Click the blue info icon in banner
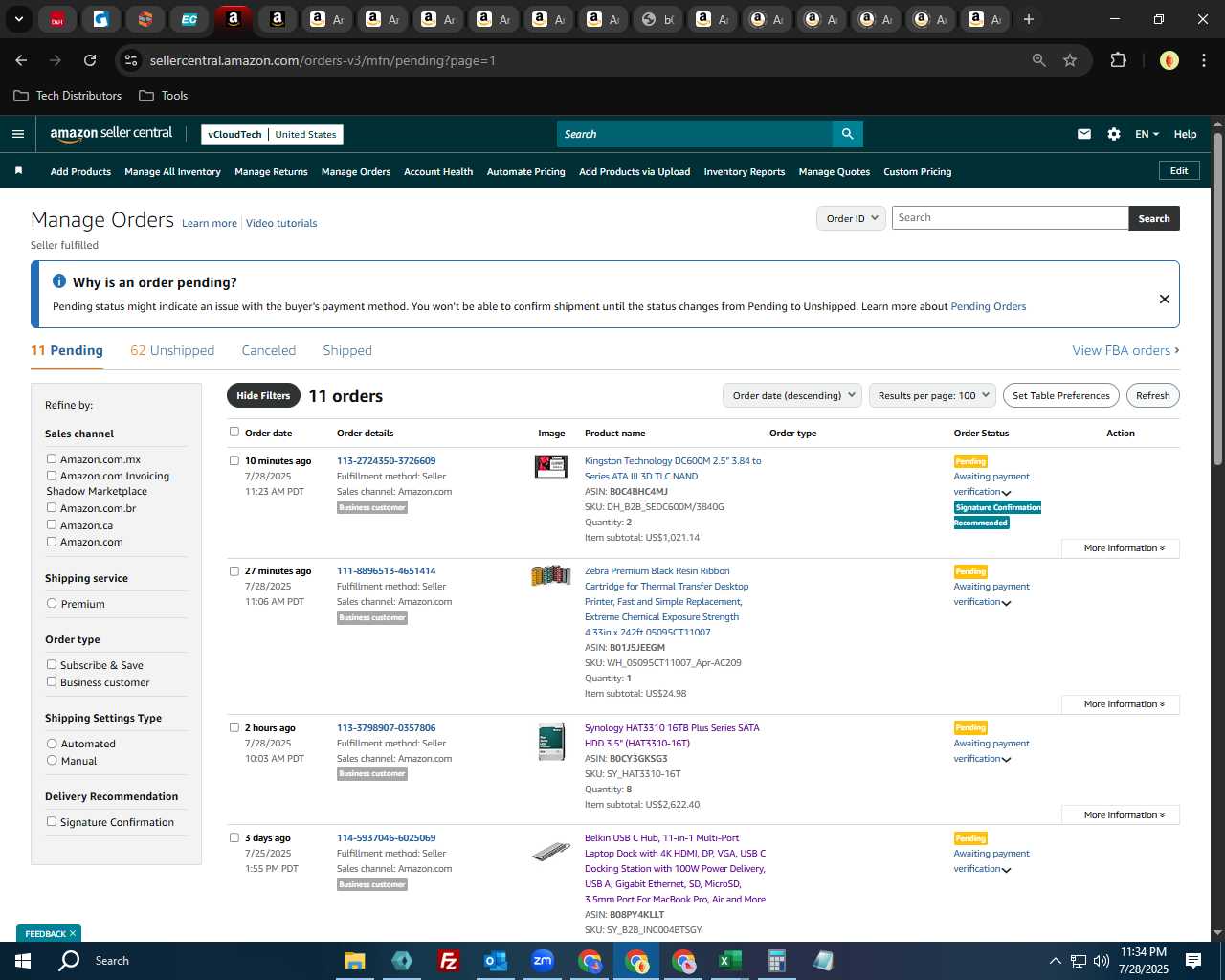This screenshot has width=1225, height=980. point(59,281)
